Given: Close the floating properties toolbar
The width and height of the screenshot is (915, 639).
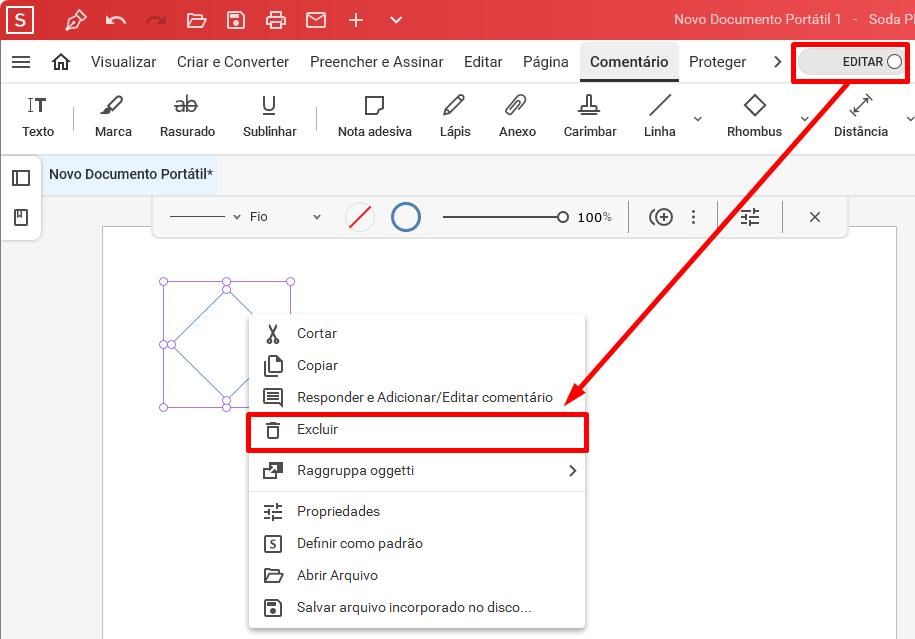Looking at the screenshot, I should (x=815, y=217).
